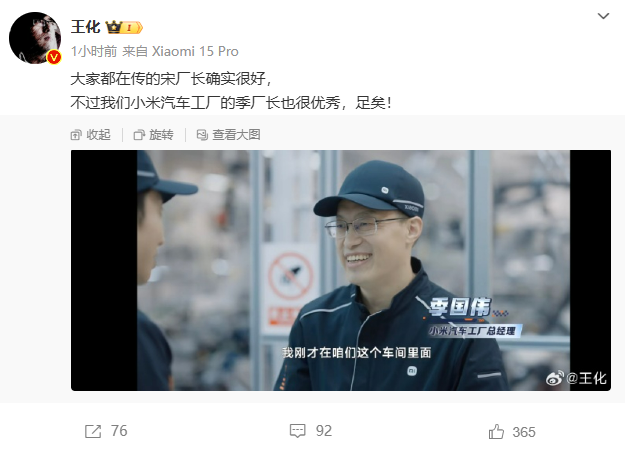
Task: Open the comments count 92
Action: click(x=324, y=431)
